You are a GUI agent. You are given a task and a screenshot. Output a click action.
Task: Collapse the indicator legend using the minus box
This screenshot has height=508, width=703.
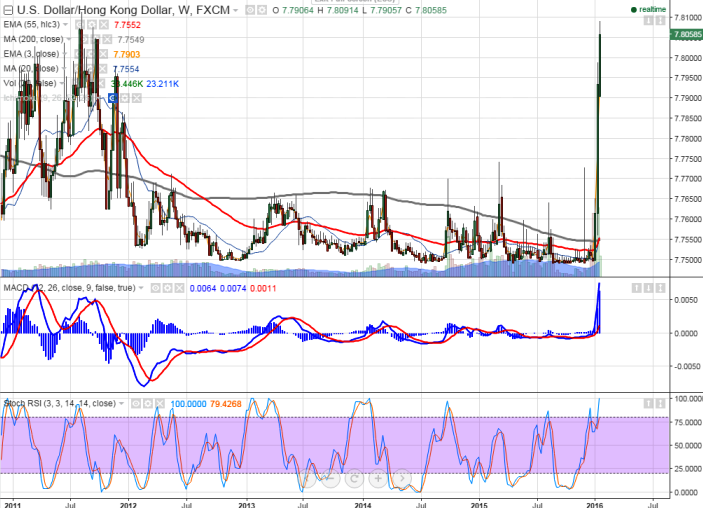(x=8, y=10)
